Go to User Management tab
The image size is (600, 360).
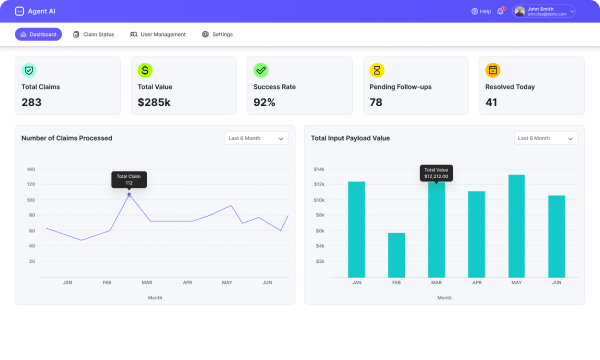pos(158,34)
